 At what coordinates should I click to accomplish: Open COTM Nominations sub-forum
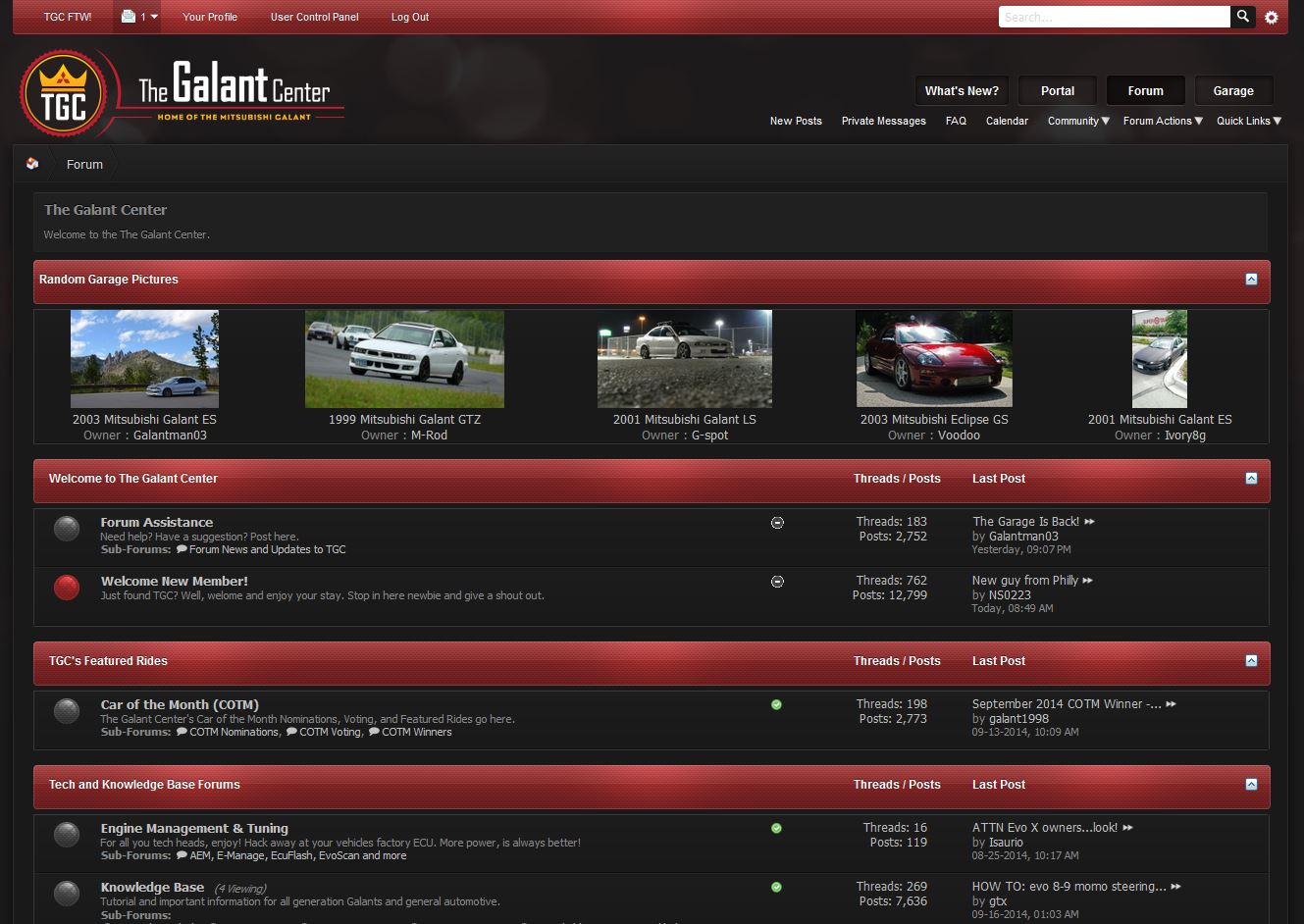pos(234,732)
